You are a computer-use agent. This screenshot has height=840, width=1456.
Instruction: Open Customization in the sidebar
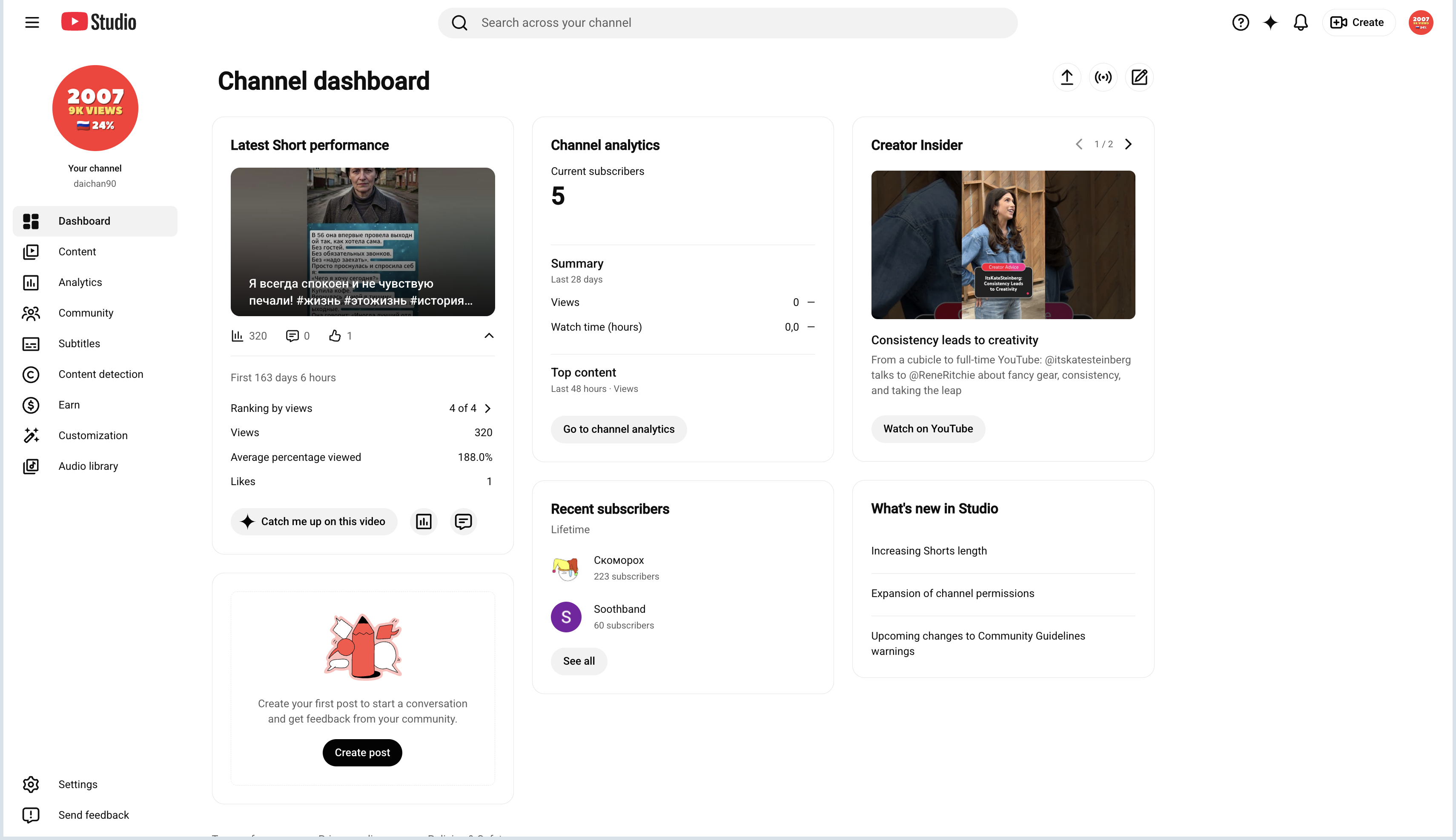(x=95, y=435)
